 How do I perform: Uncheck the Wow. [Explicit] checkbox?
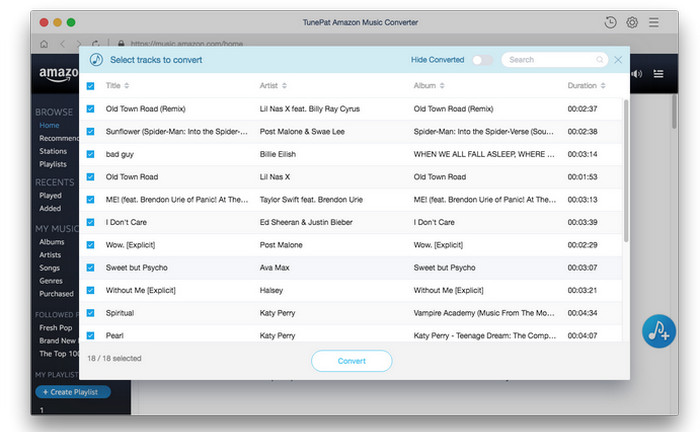pos(91,245)
